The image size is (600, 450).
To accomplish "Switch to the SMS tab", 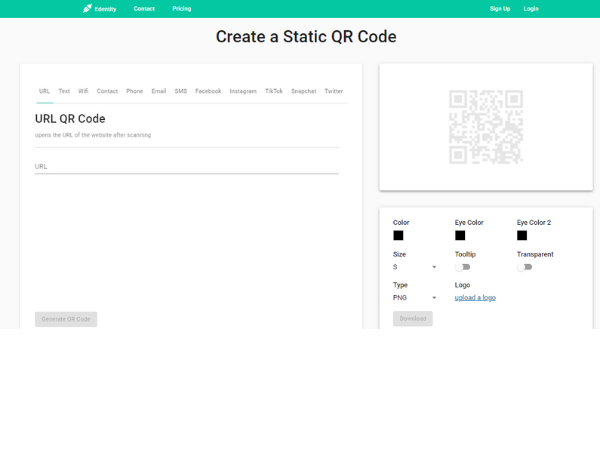I will pos(181,91).
